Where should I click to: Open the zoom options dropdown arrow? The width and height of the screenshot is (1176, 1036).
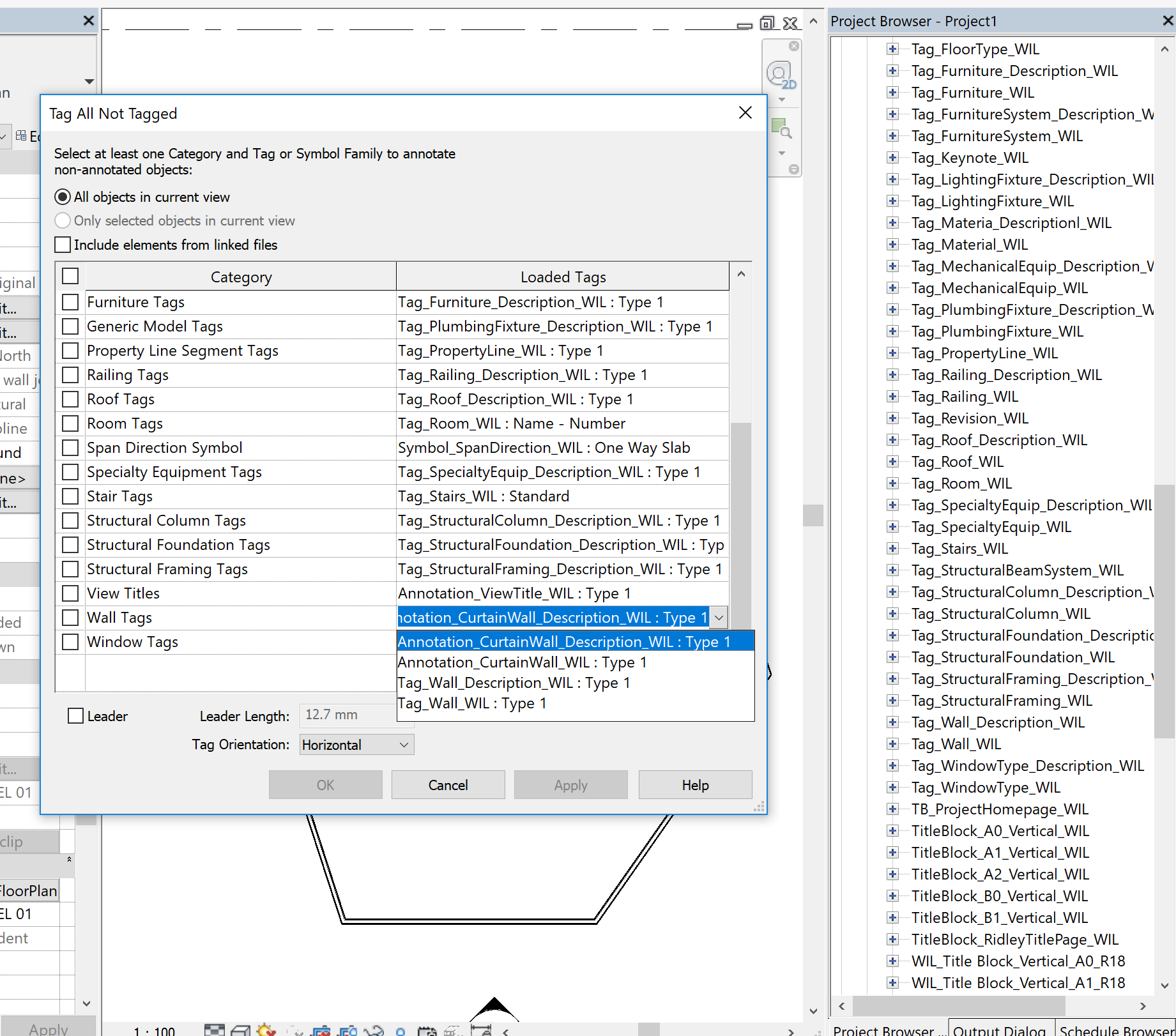point(782,153)
